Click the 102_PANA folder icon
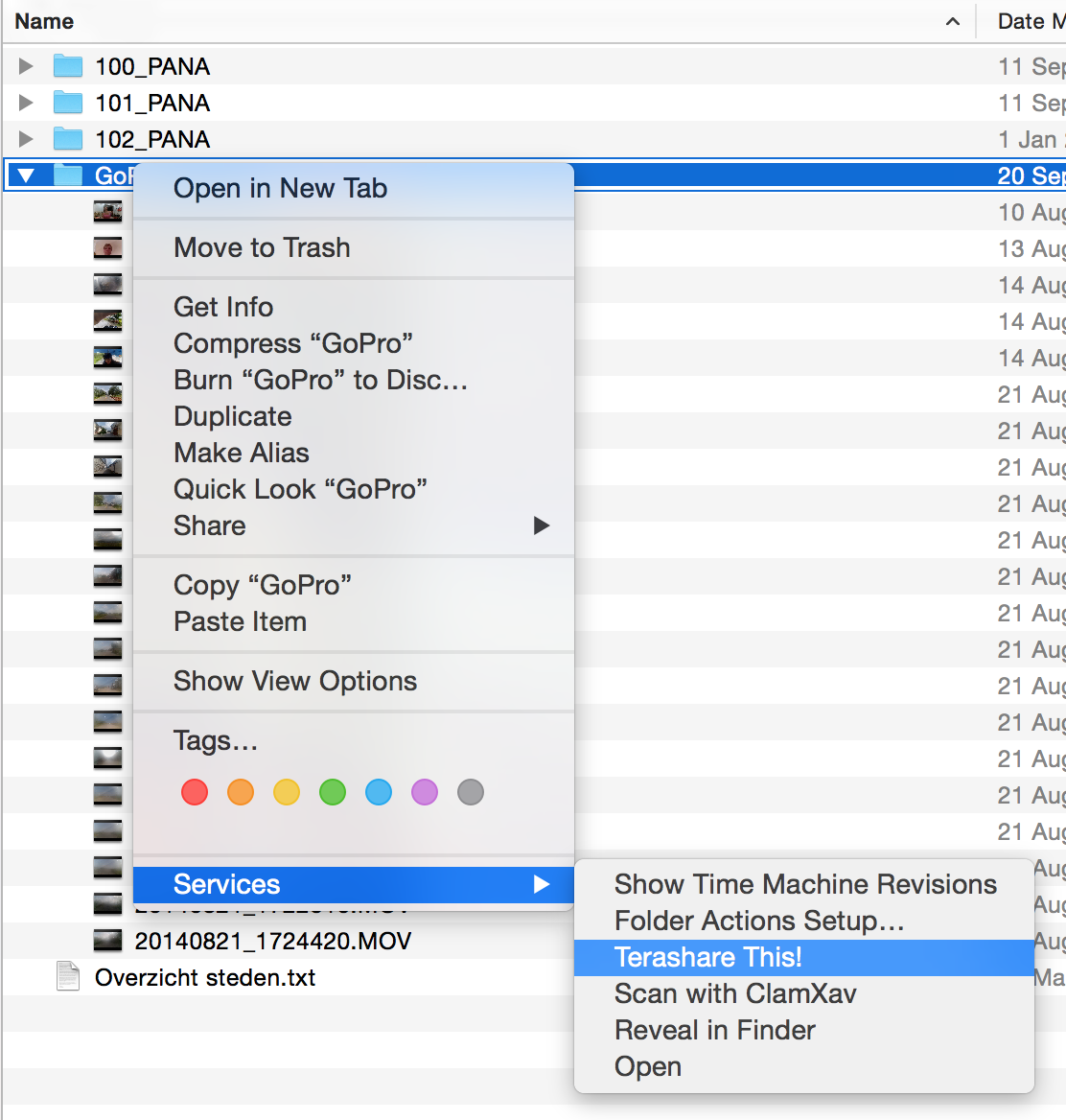 coord(68,139)
